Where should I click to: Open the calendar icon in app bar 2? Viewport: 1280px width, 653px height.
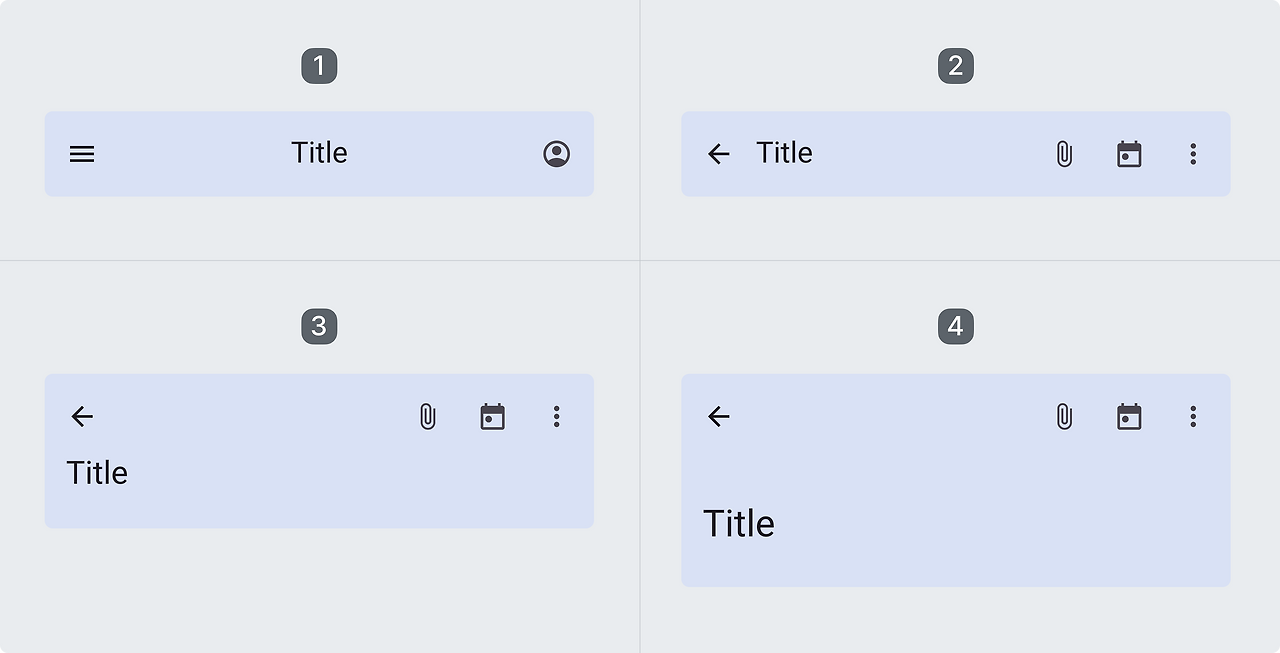click(1129, 154)
